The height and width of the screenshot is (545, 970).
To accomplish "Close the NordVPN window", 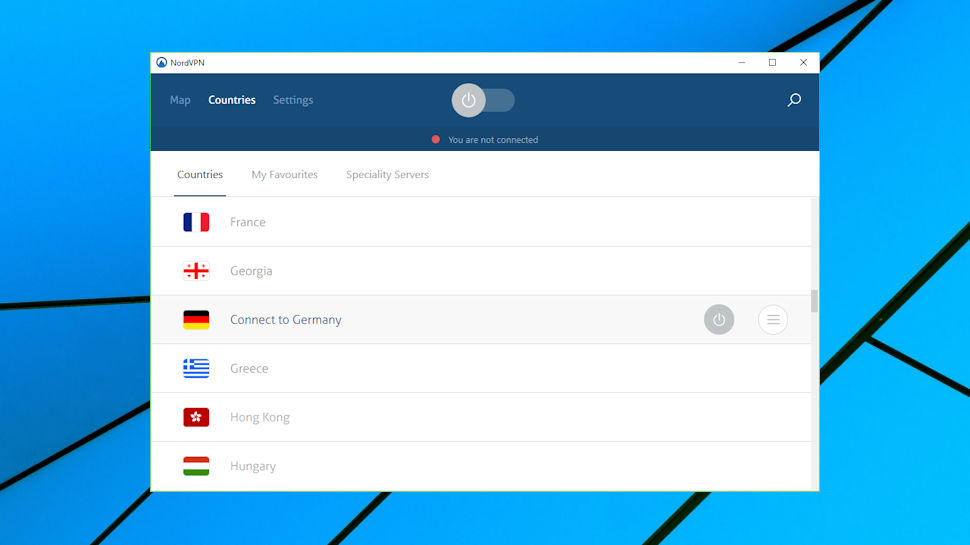I will click(803, 62).
